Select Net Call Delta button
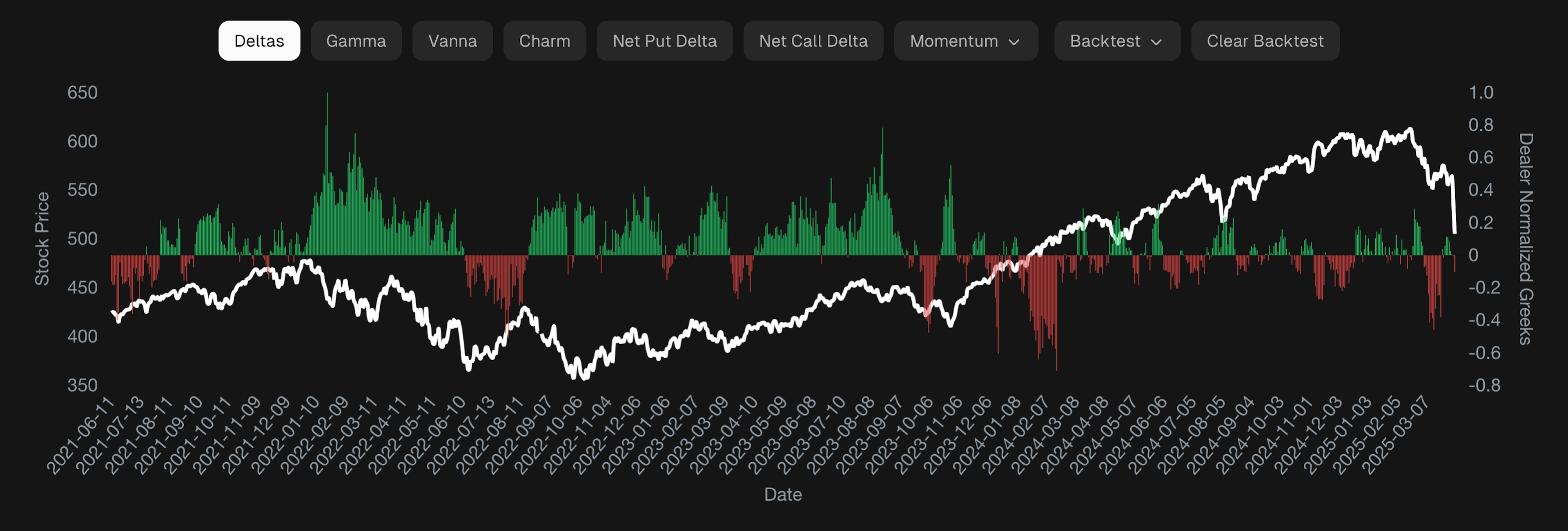This screenshot has width=1568, height=531. (813, 41)
